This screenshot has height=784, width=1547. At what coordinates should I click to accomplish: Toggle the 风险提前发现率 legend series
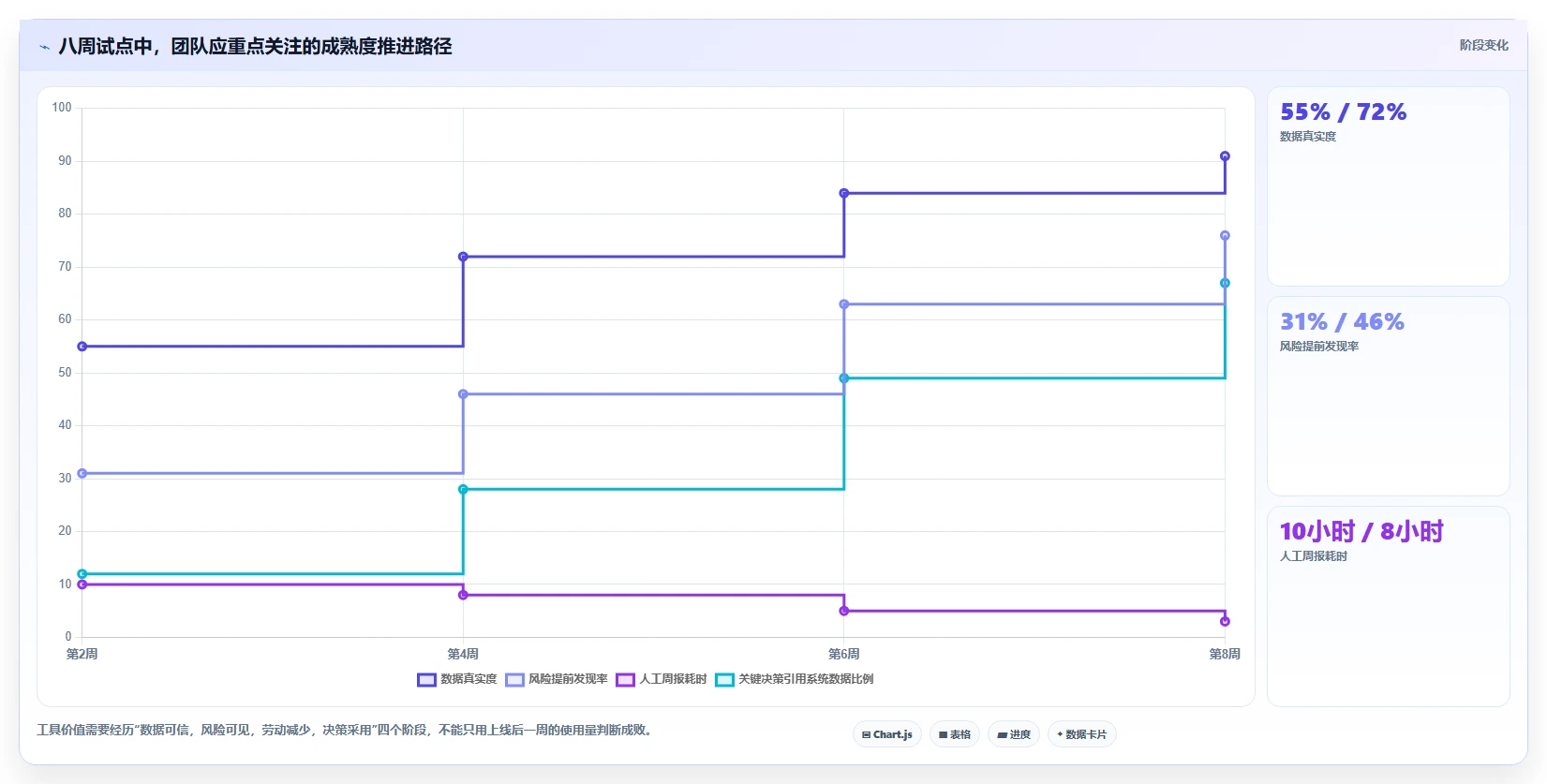(557, 679)
